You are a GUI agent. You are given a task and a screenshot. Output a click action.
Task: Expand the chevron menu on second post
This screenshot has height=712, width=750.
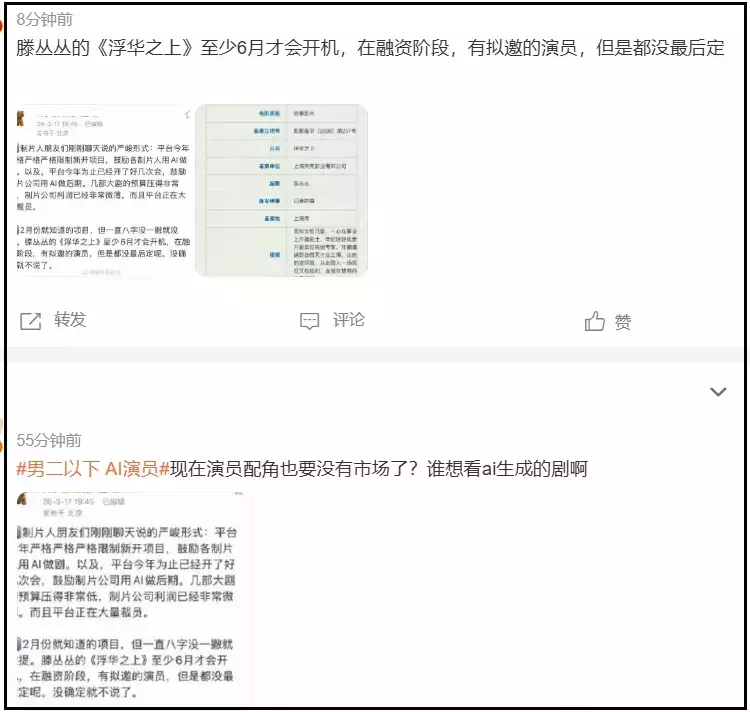[718, 392]
